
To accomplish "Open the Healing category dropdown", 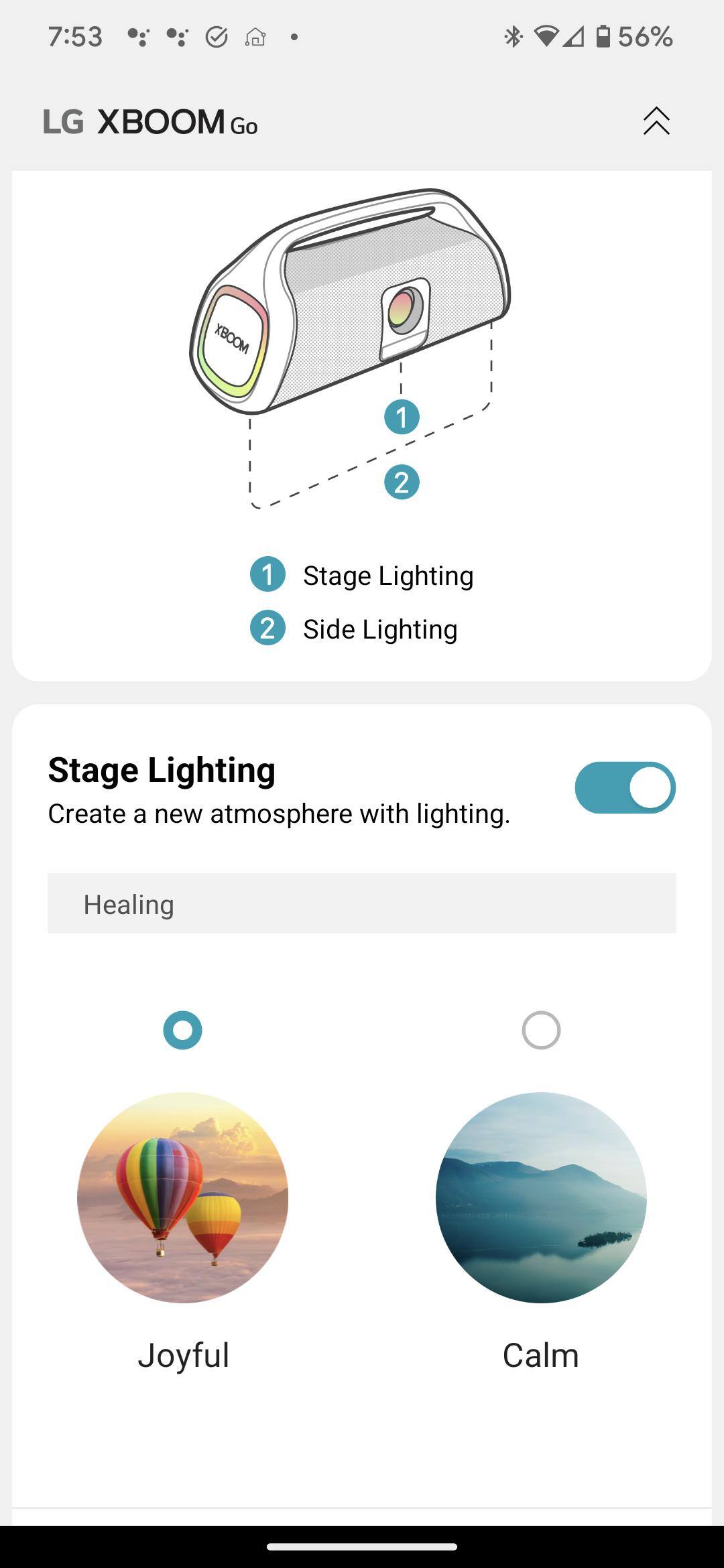I will (x=361, y=903).
